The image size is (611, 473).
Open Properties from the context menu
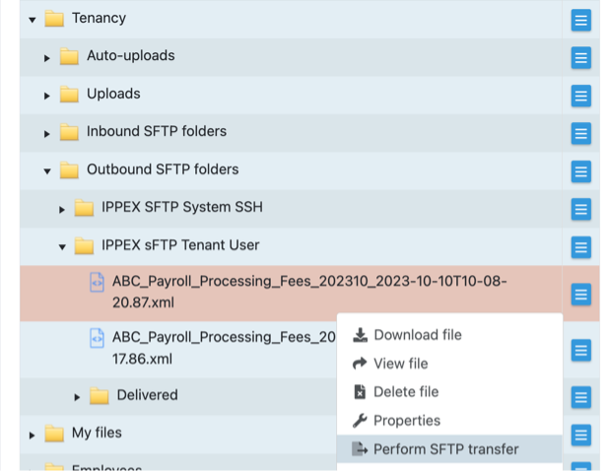[406, 420]
